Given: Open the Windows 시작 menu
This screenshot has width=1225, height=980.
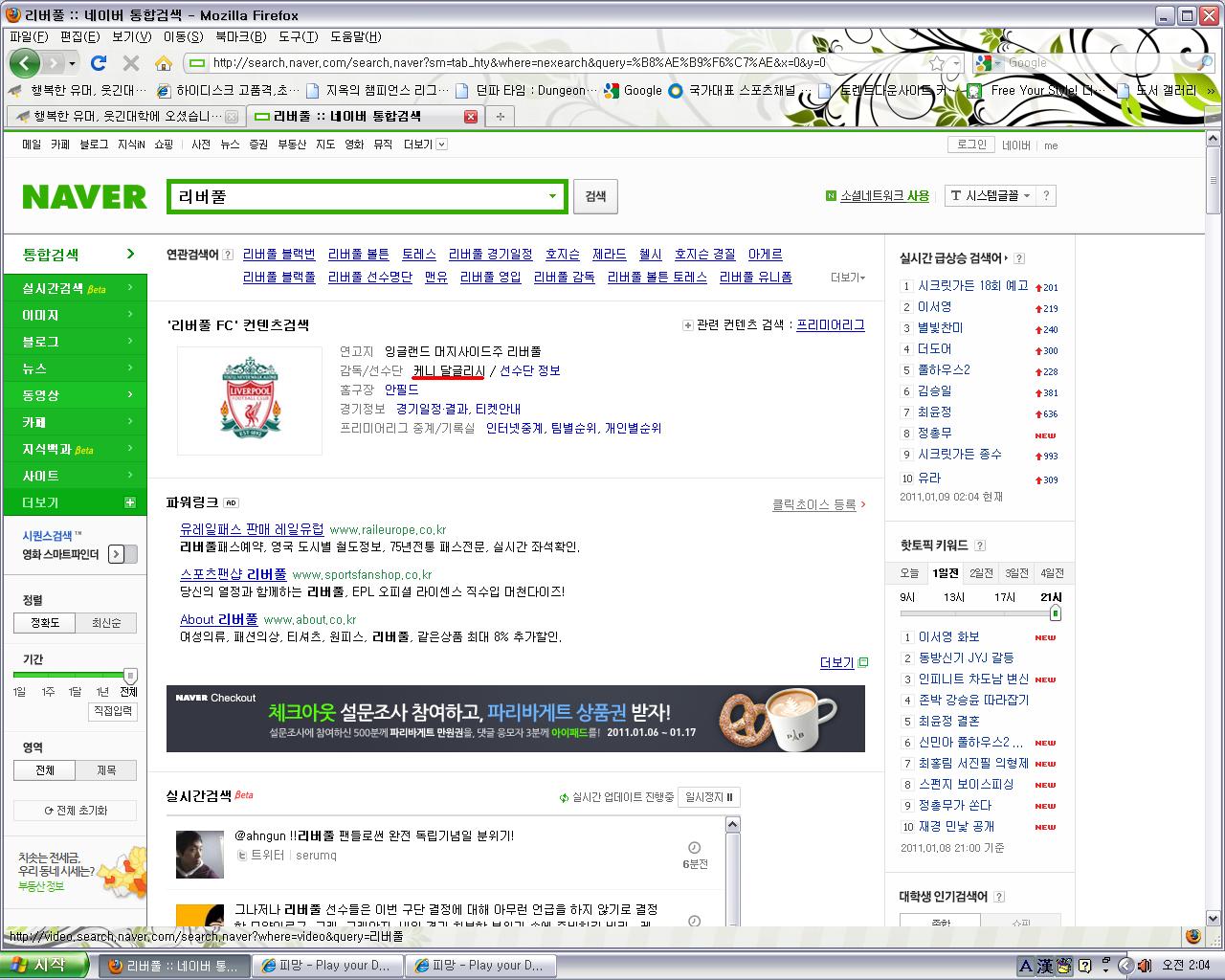Looking at the screenshot, I should [x=44, y=965].
